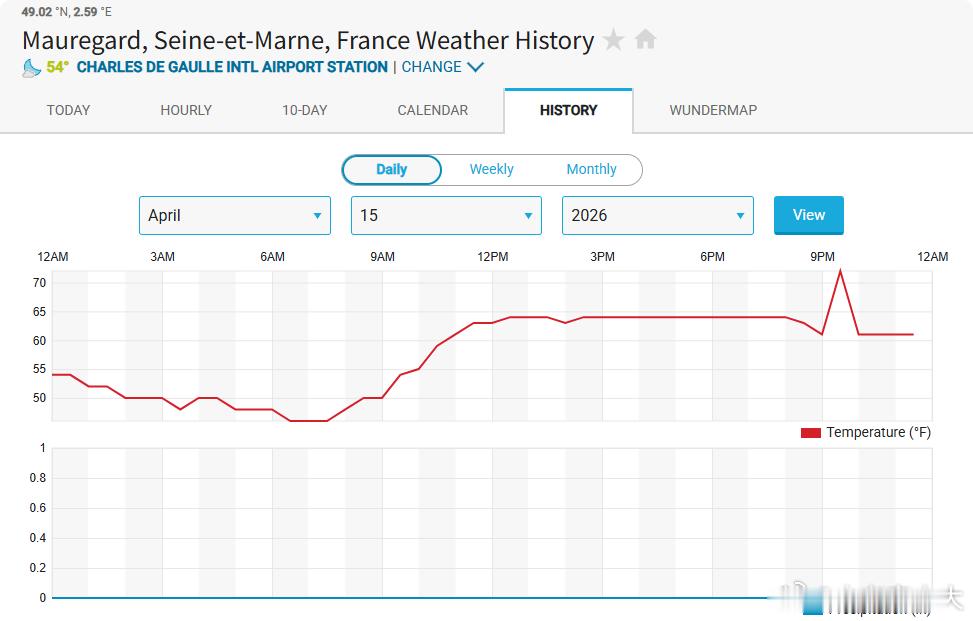Image resolution: width=973 pixels, height=621 pixels.
Task: Switch to the Weekly view
Action: [491, 170]
